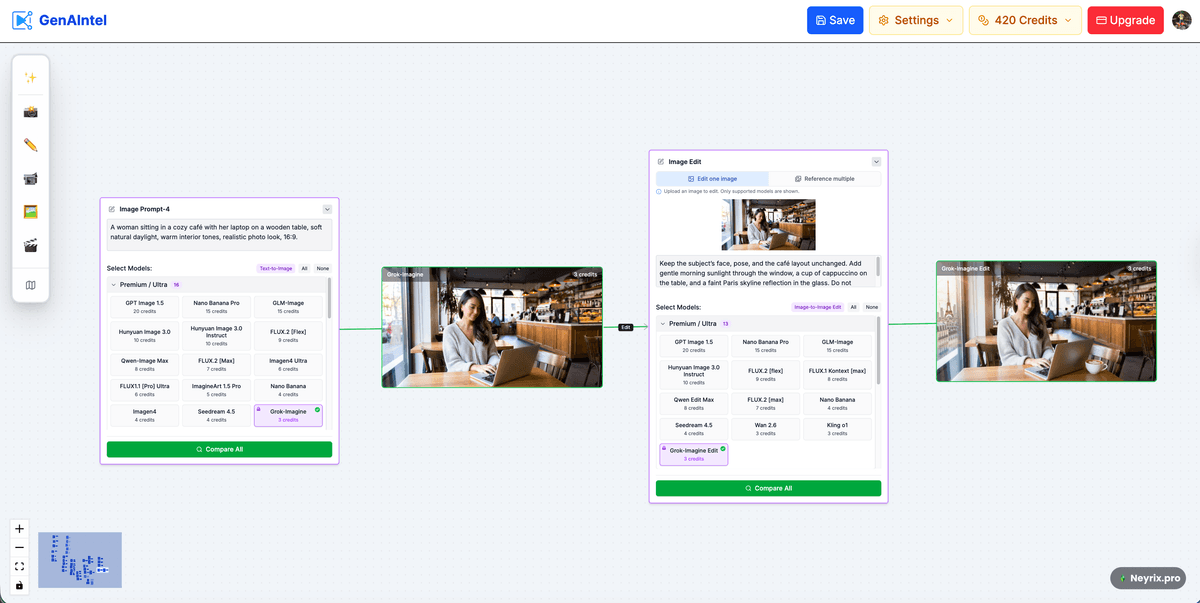Image resolution: width=1200 pixels, height=603 pixels.
Task: Switch to Reference multiple tab
Action: [825, 179]
